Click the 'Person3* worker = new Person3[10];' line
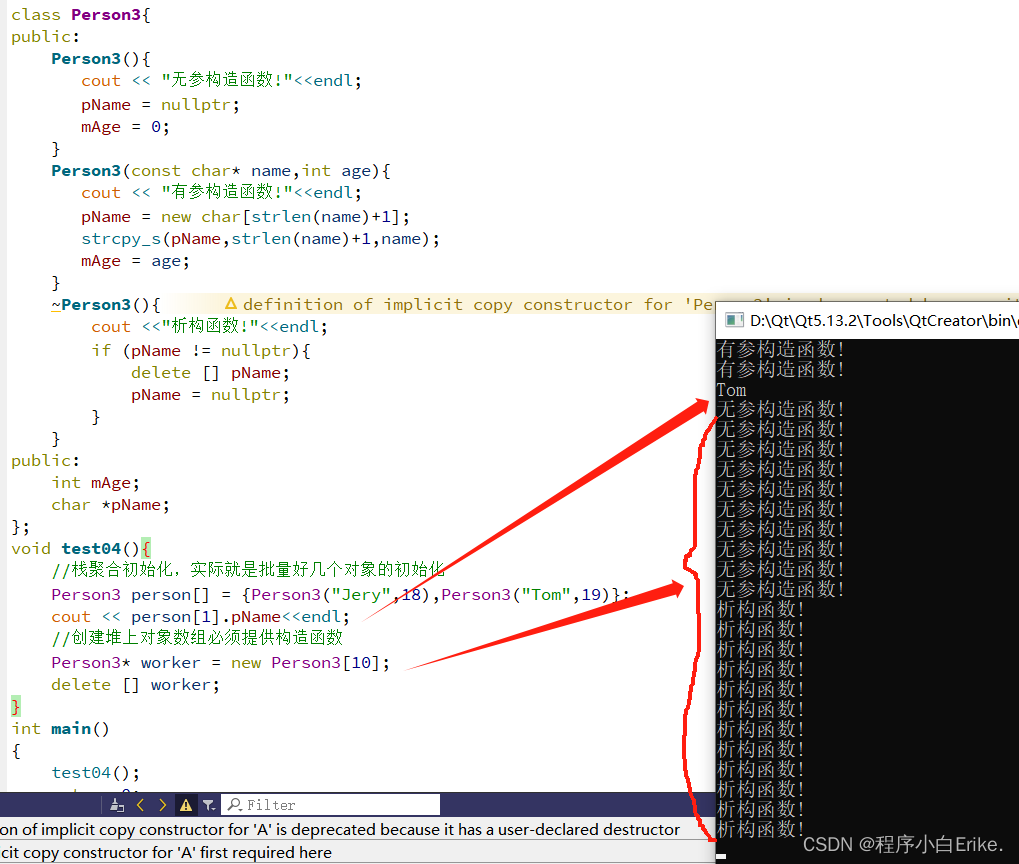Screen dimensions: 1019x864 pyautogui.click(x=220, y=662)
